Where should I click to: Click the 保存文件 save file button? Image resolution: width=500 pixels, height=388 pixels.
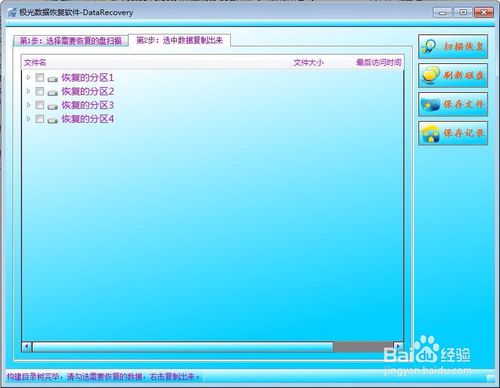click(453, 104)
